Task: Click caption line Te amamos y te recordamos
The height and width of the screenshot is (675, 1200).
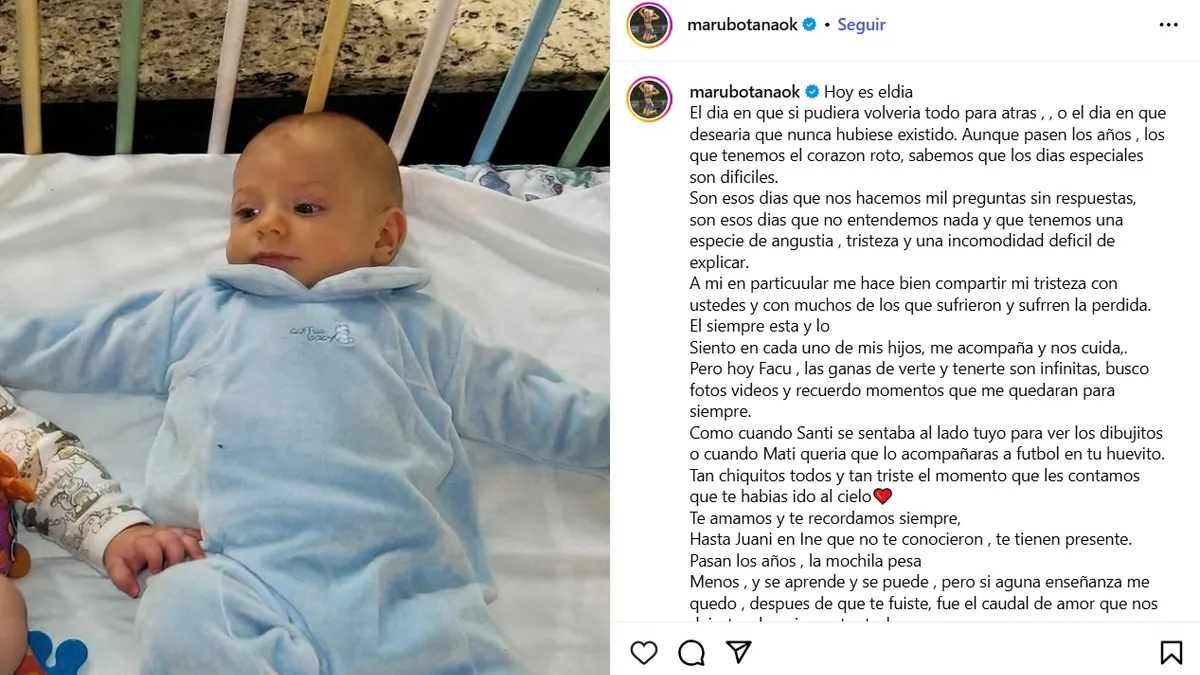Action: click(x=825, y=518)
